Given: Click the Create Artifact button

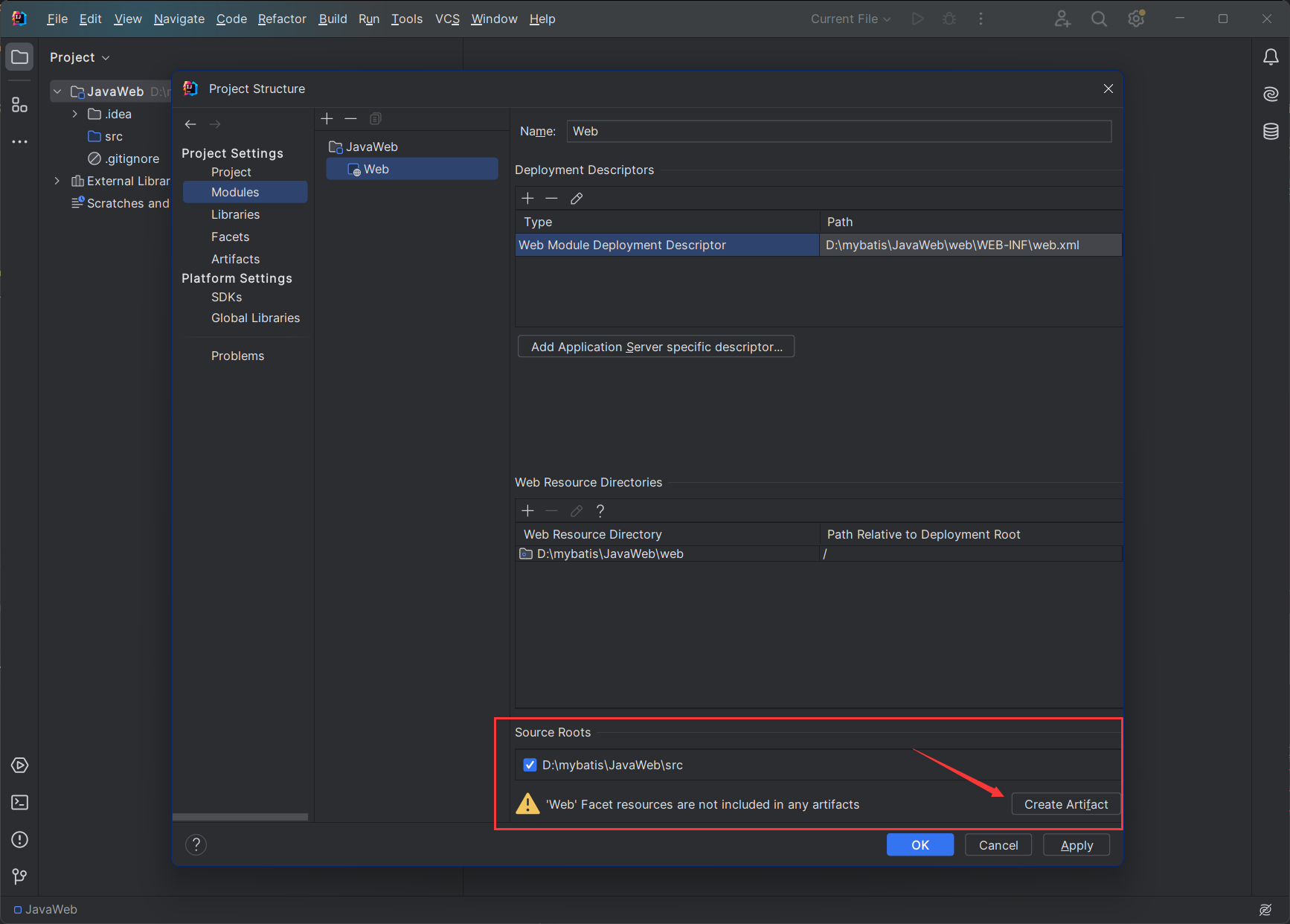Looking at the screenshot, I should (x=1065, y=804).
